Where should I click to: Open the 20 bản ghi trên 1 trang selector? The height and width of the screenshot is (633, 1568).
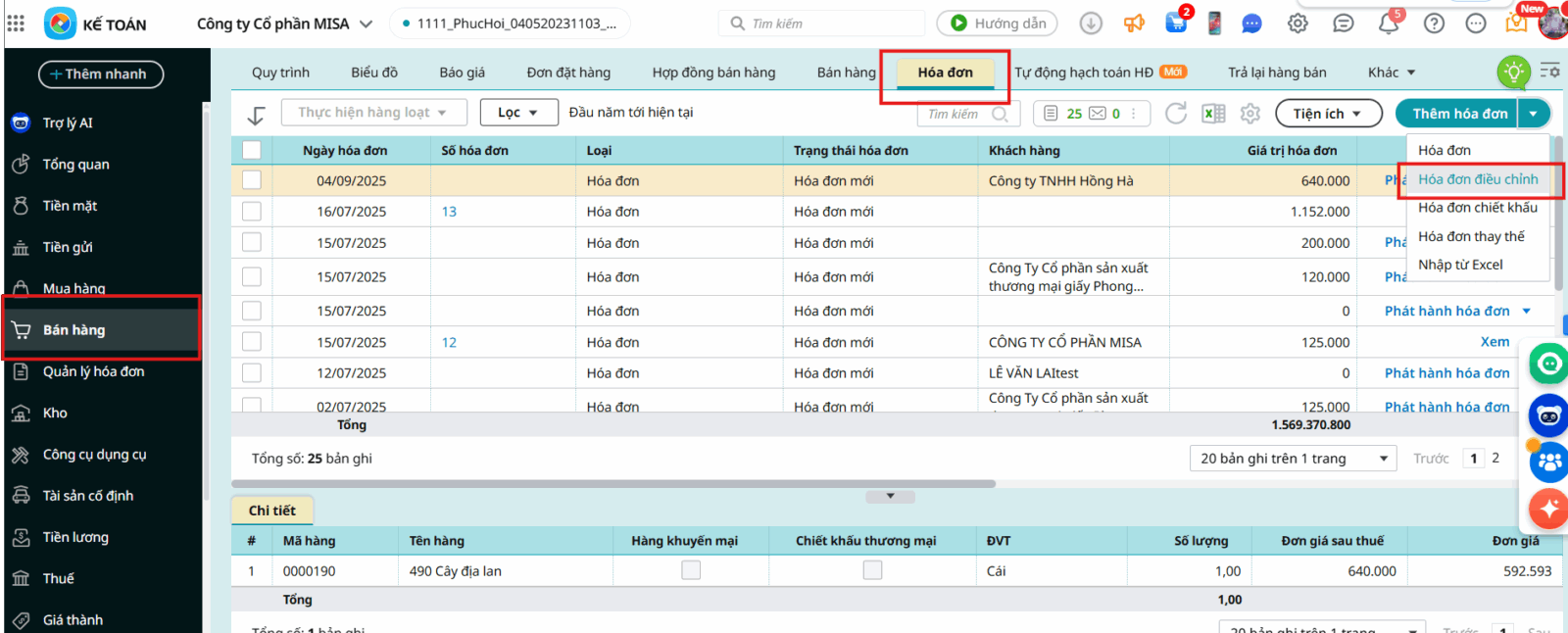(1293, 459)
